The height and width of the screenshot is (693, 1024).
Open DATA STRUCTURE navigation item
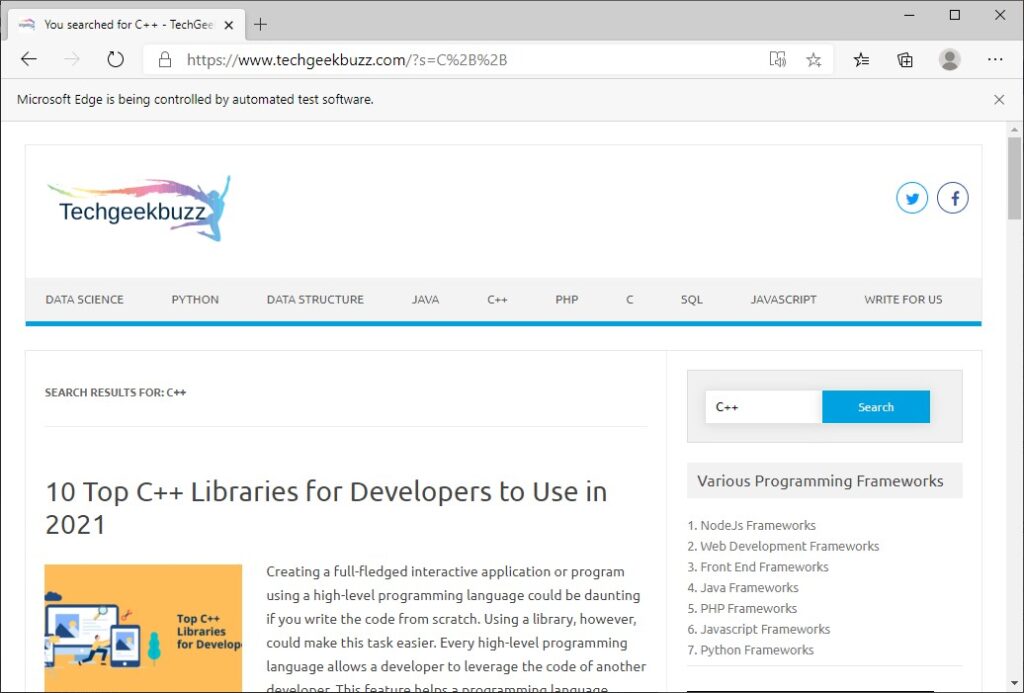[315, 299]
